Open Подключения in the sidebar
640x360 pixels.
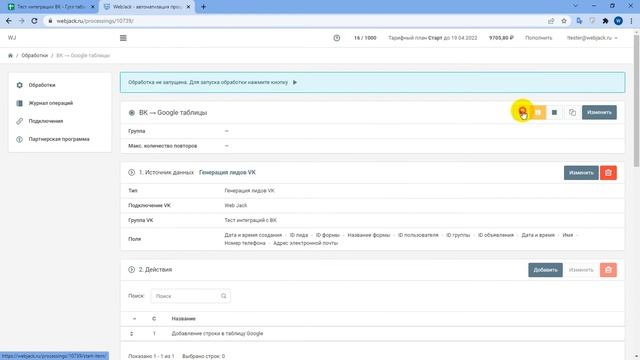tap(46, 121)
